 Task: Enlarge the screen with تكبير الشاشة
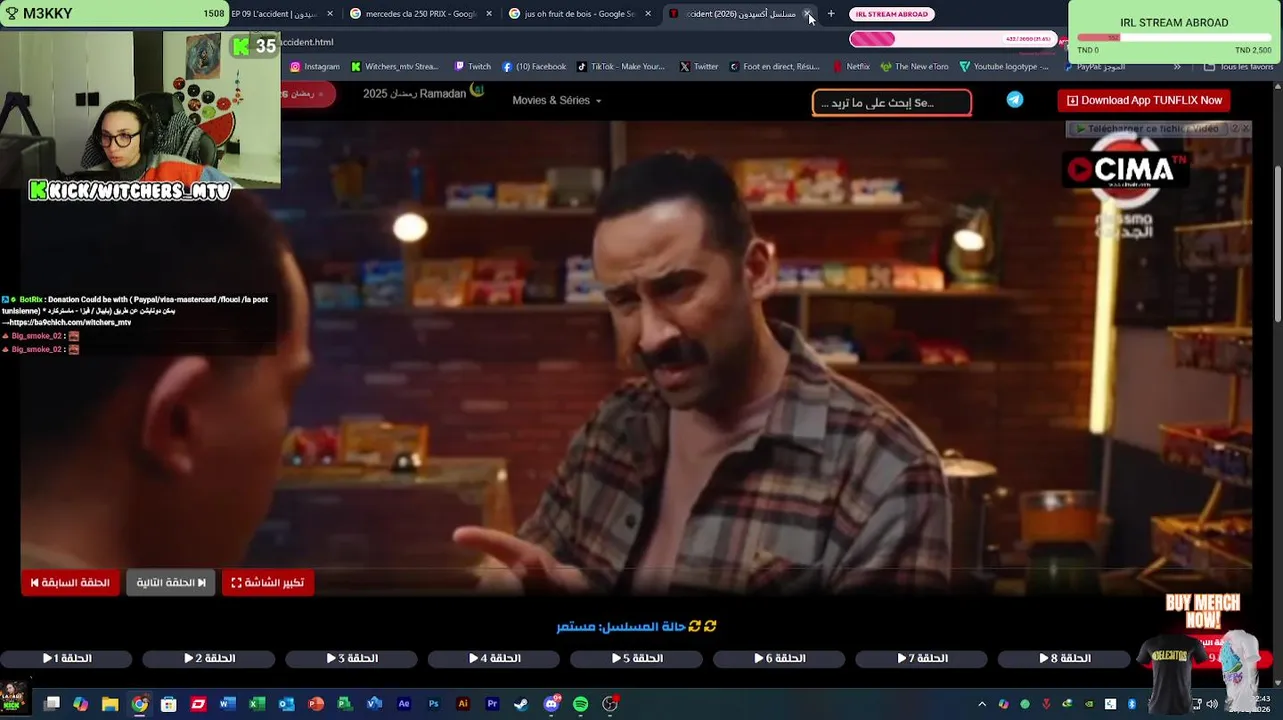pos(268,582)
